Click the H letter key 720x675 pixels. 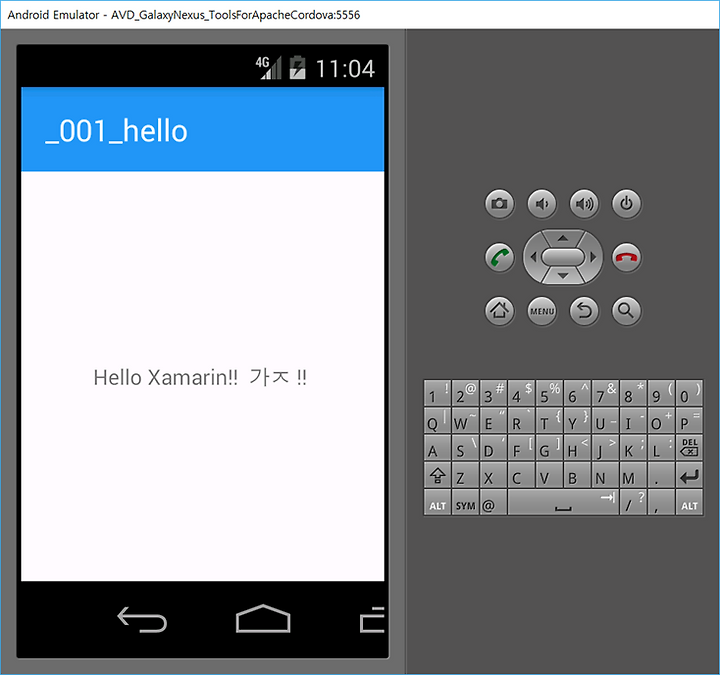pyautogui.click(x=577, y=447)
